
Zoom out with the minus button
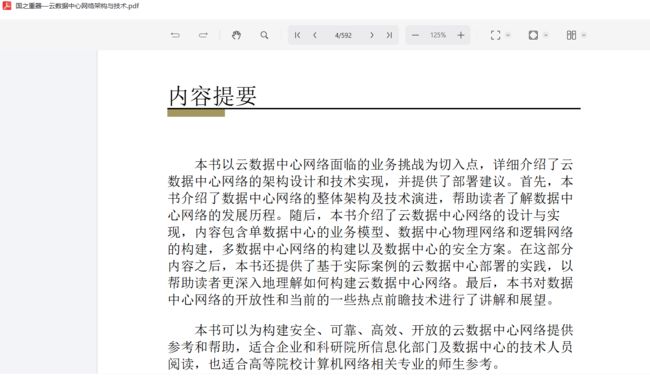click(x=415, y=35)
